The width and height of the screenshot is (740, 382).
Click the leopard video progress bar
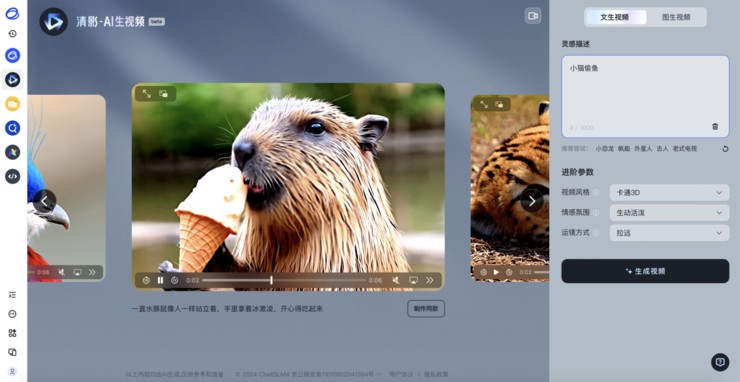click(542, 272)
